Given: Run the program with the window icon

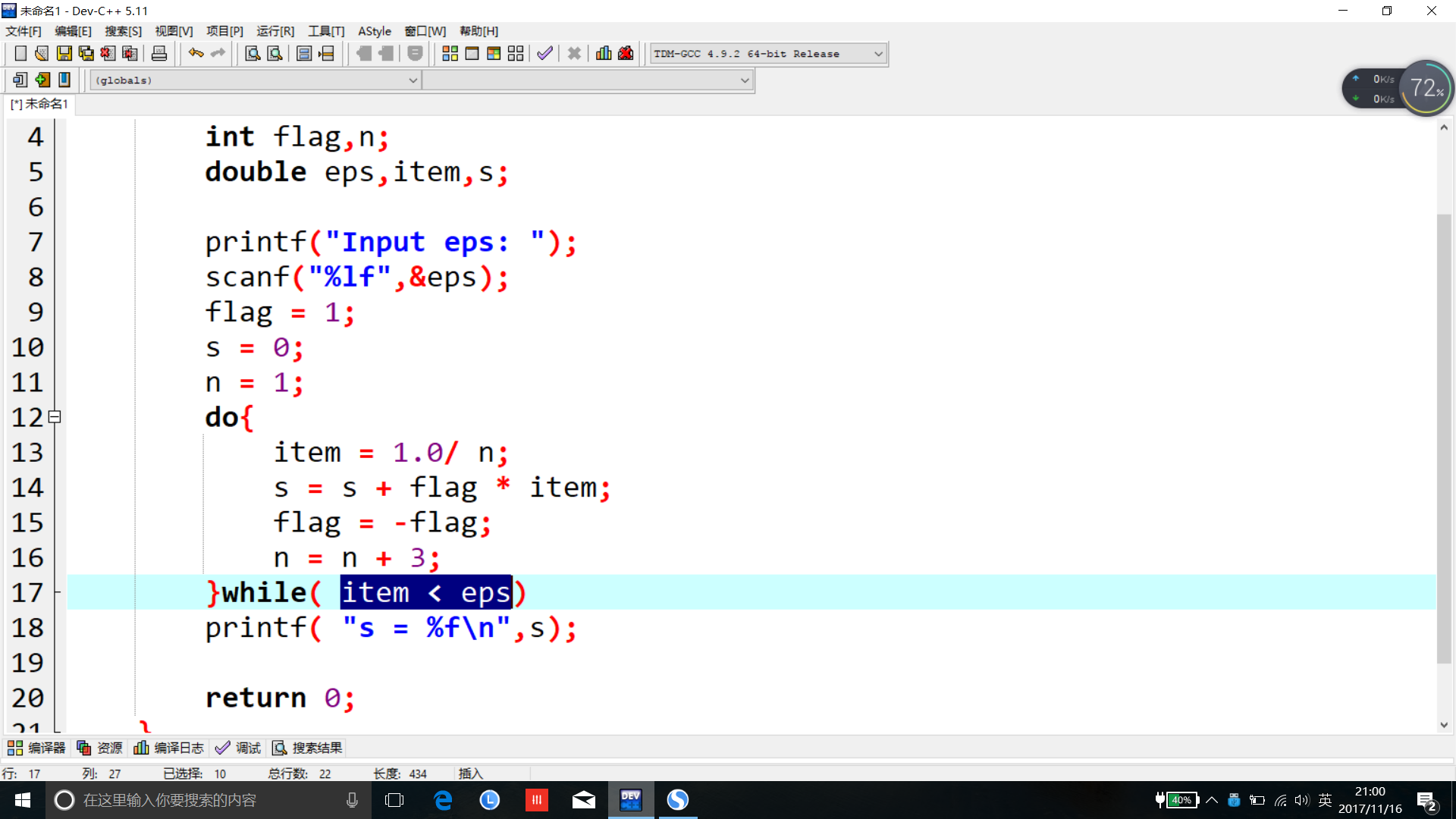Looking at the screenshot, I should (472, 53).
